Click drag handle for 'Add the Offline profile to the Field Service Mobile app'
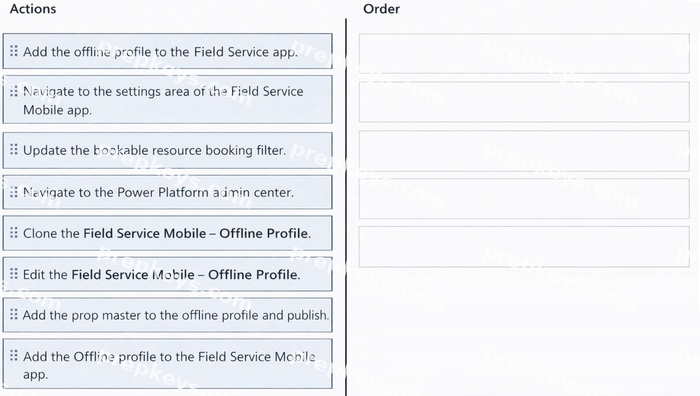 tap(14, 355)
